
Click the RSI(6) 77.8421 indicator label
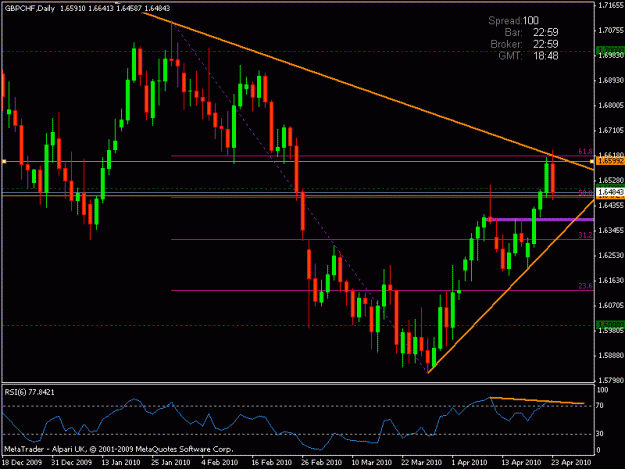[29, 392]
